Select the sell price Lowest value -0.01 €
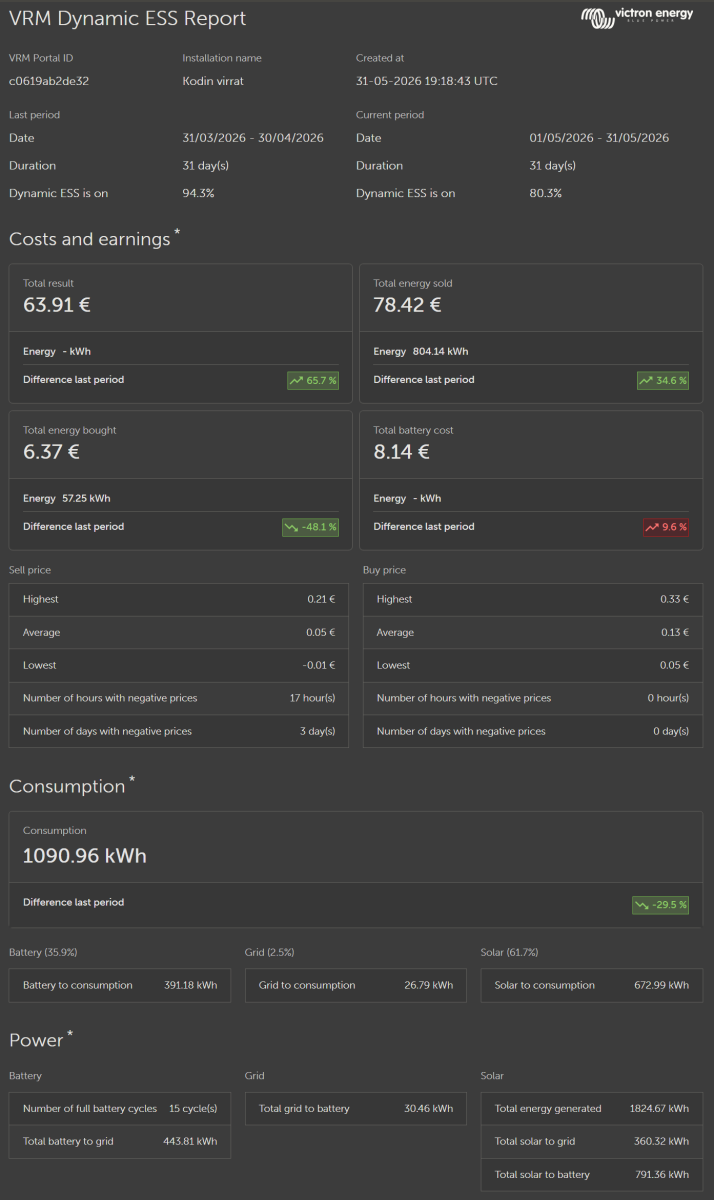Image resolution: width=714 pixels, height=1200 pixels. [319, 665]
